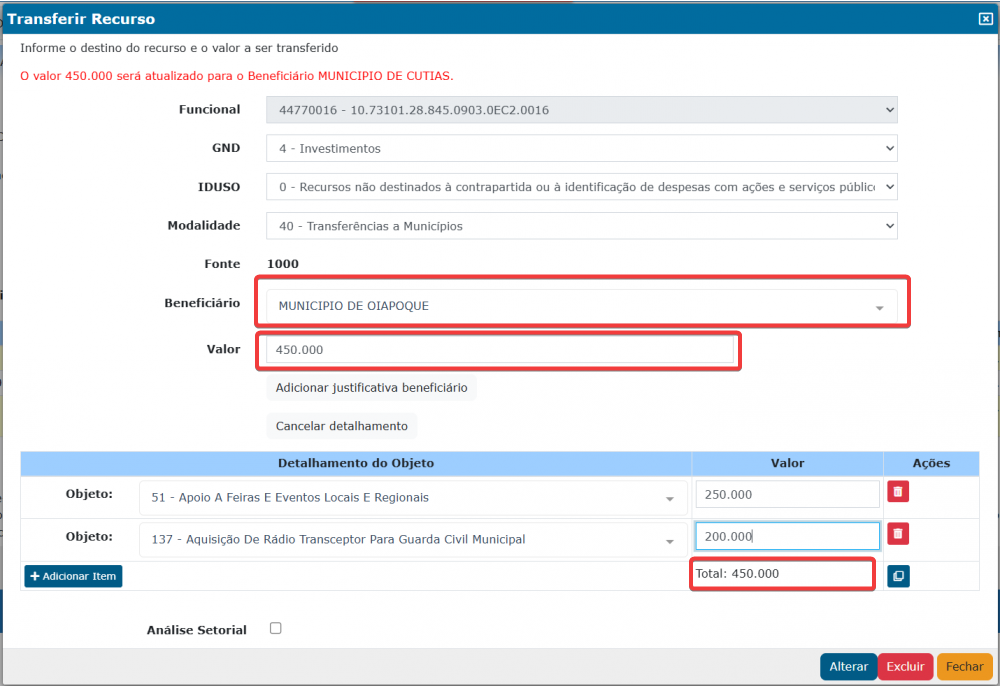Click the Valor field showing 450.000
This screenshot has height=689, width=1002.
click(499, 350)
